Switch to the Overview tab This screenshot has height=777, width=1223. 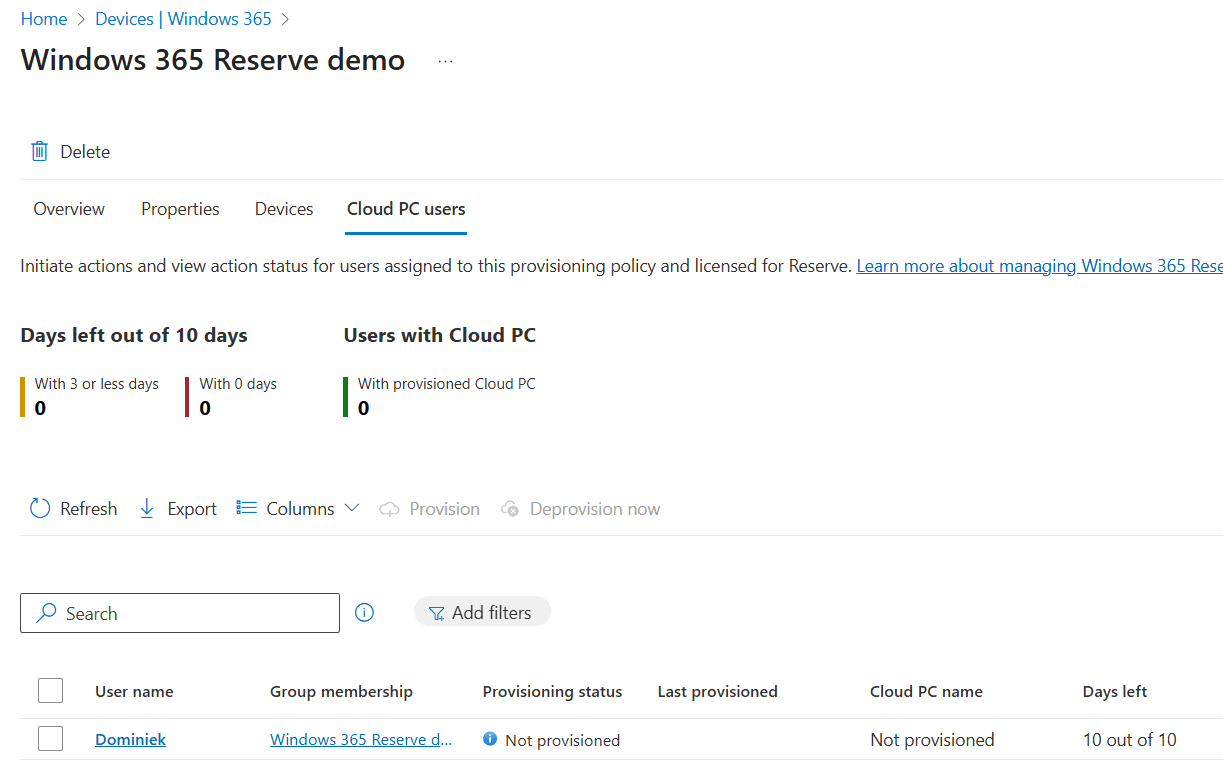tap(69, 209)
